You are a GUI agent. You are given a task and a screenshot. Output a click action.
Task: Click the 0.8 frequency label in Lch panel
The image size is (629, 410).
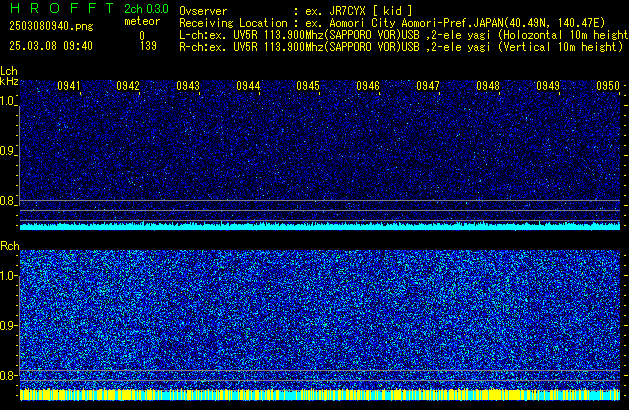click(x=8, y=201)
